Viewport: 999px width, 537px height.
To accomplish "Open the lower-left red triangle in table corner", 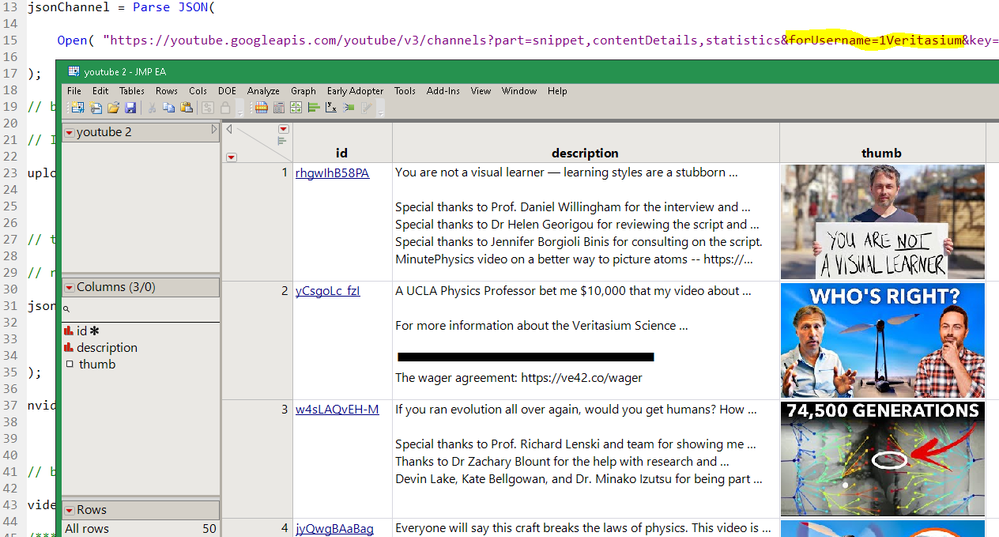I will [x=231, y=157].
